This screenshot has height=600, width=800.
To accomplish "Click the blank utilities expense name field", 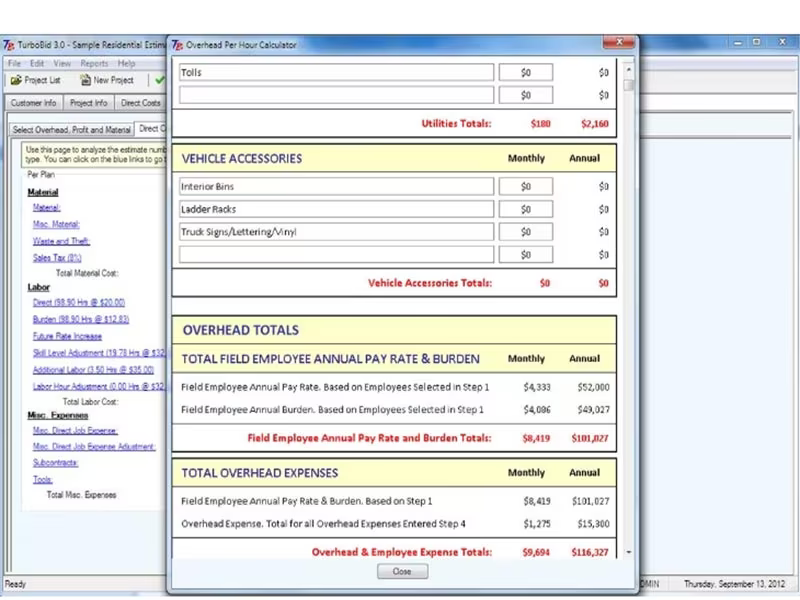I will click(x=336, y=95).
